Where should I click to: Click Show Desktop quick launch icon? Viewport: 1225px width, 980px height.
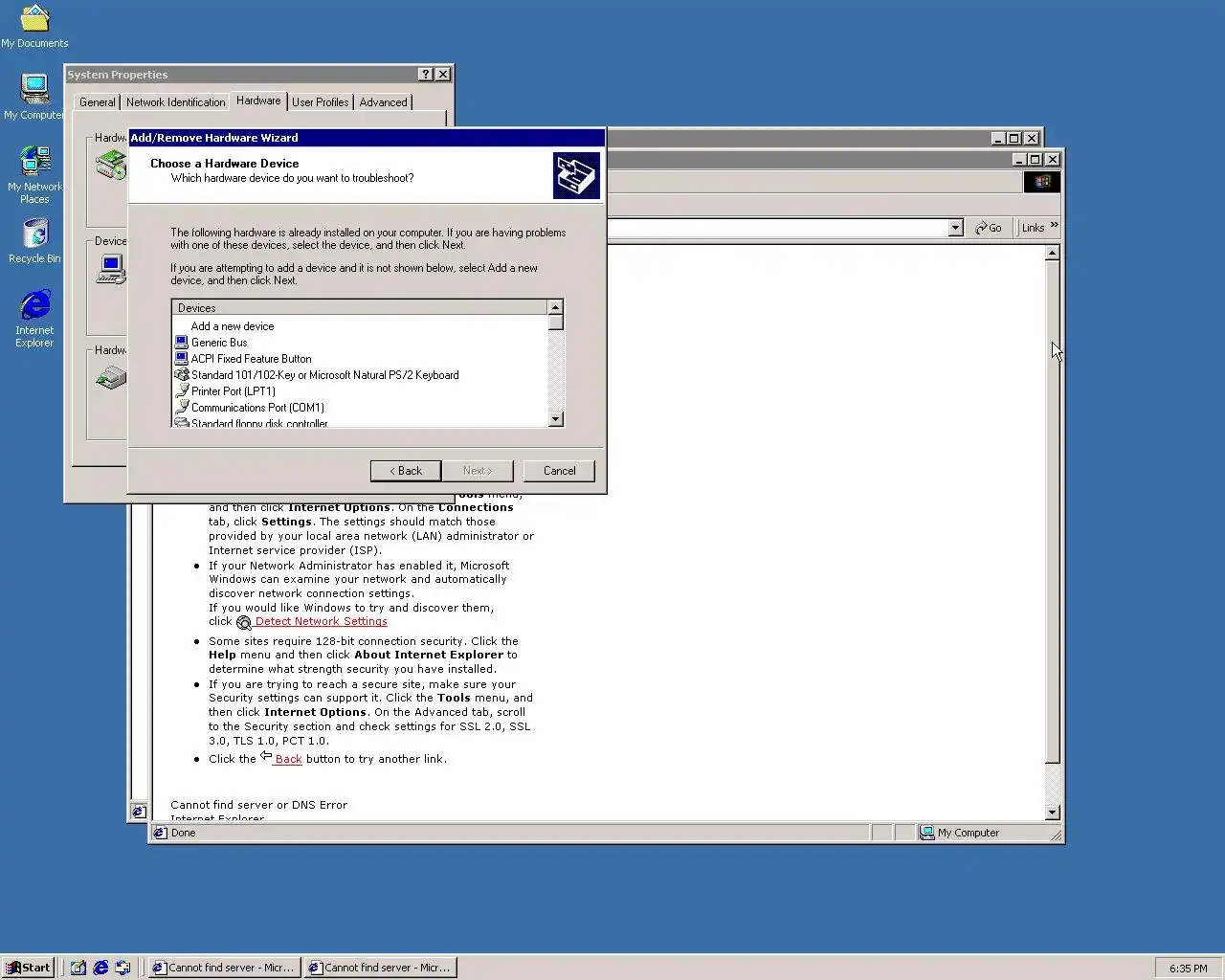pyautogui.click(x=78, y=968)
